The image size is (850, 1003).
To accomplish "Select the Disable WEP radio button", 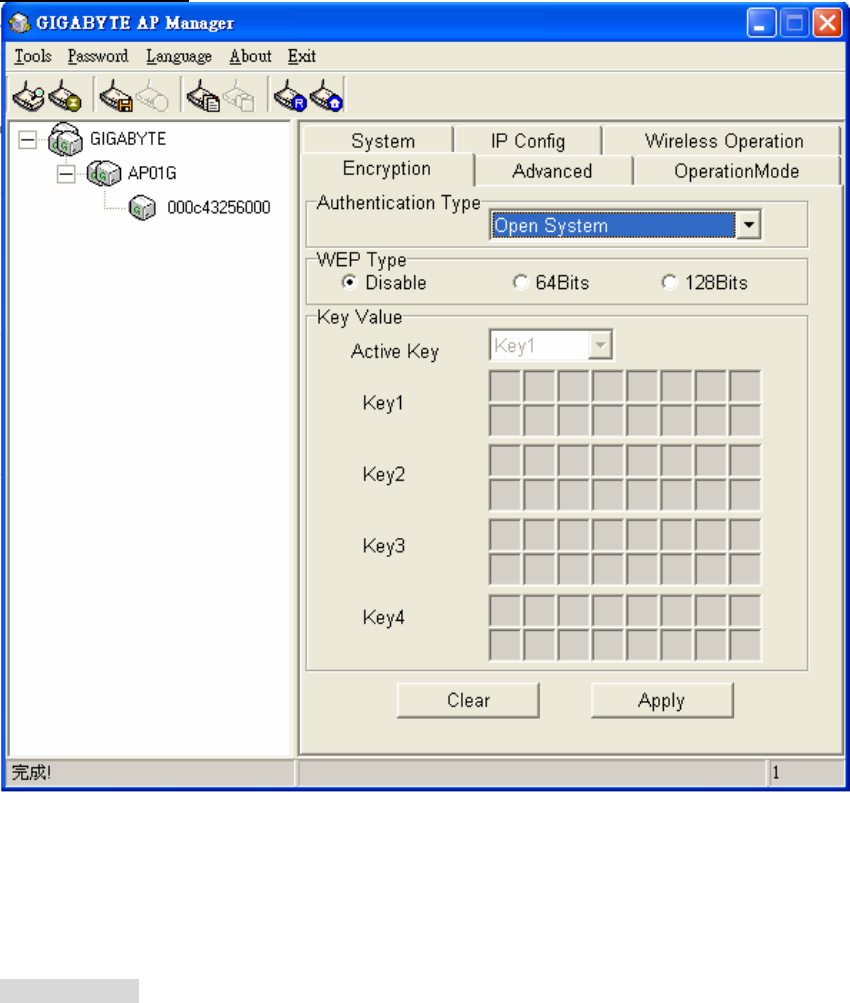I will [x=349, y=282].
